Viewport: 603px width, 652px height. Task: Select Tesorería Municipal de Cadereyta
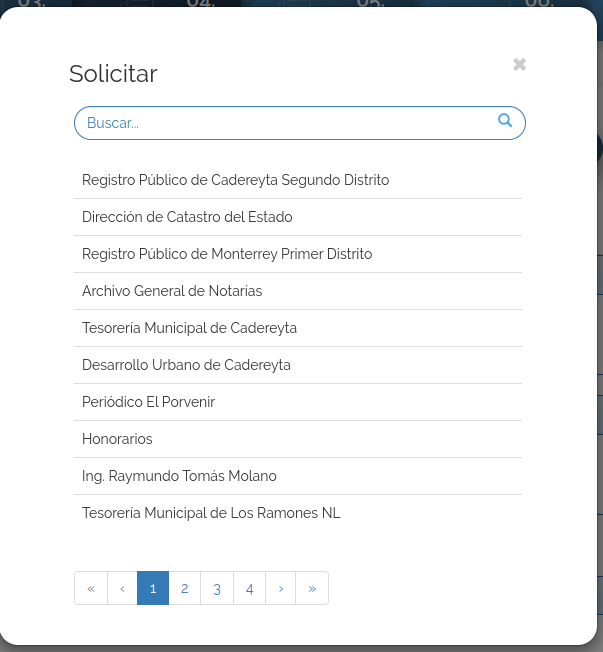pyautogui.click(x=190, y=328)
